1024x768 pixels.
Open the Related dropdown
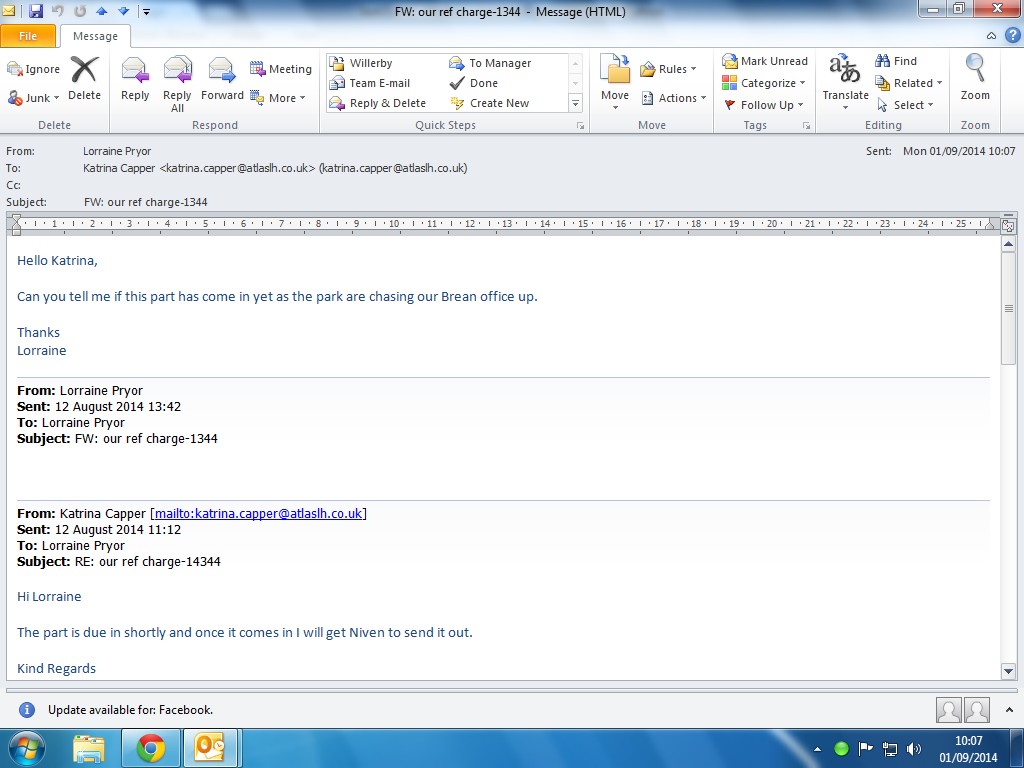909,83
